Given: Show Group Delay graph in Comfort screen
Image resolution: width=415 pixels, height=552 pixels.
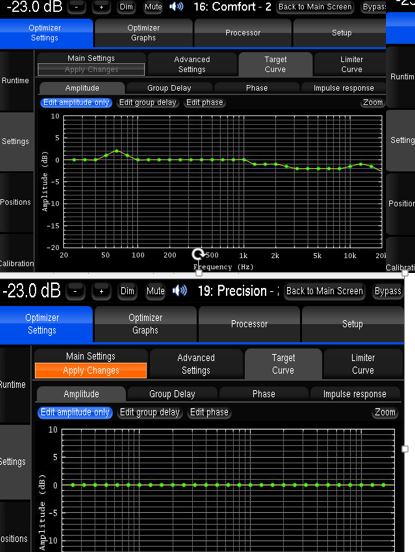Looking at the screenshot, I should (x=169, y=88).
